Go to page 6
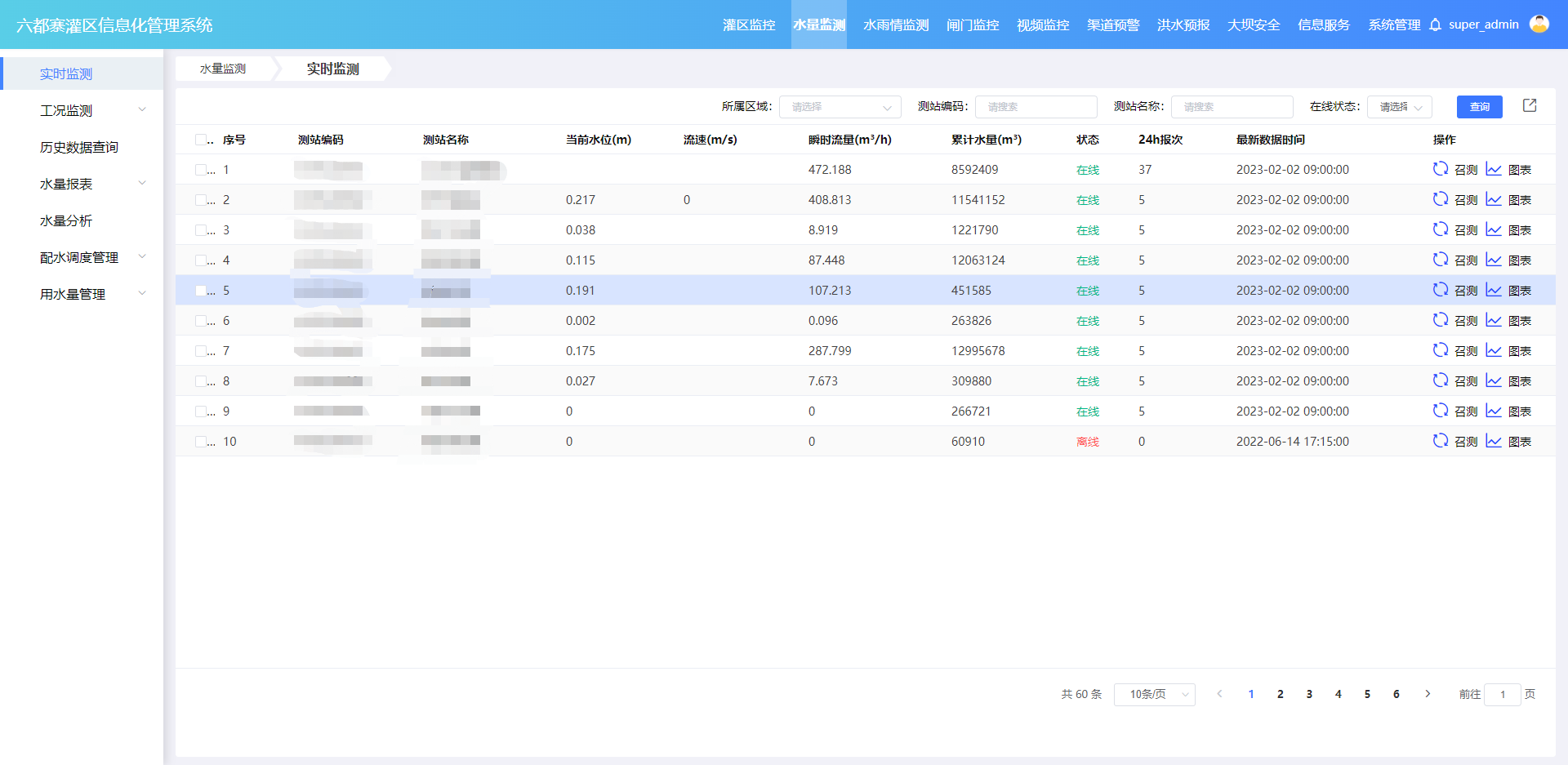This screenshot has height=765, width=1568. (x=1396, y=694)
